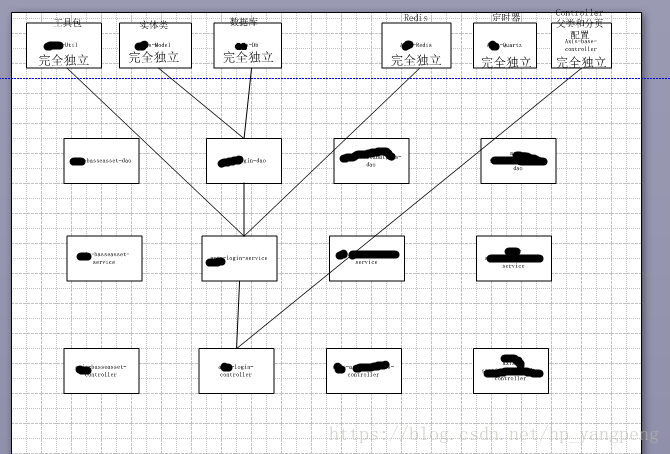Select the redacted dao box right of login-dao
The image size is (670, 454).
371,161
